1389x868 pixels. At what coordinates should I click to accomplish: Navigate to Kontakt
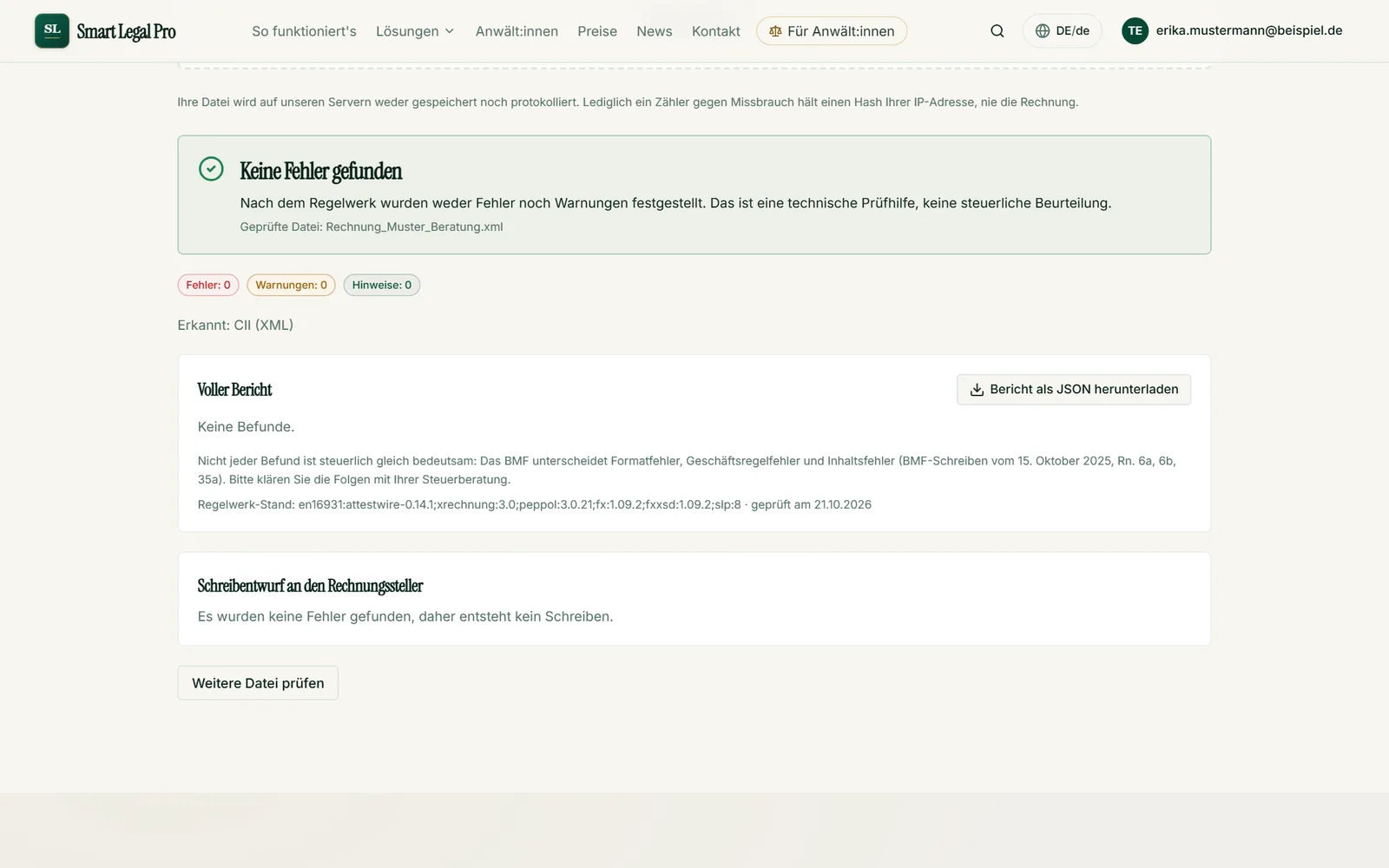[716, 31]
